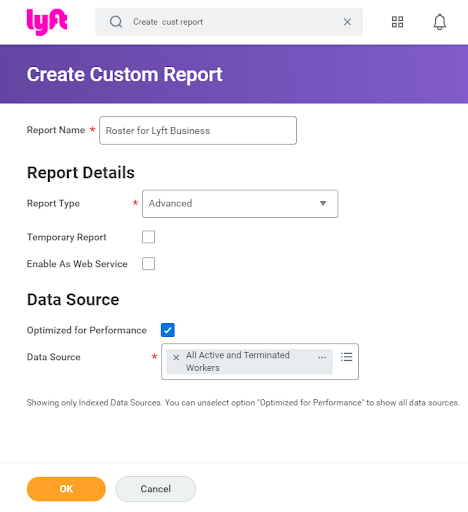Click the Report Name input field
The width and height of the screenshot is (468, 512).
pyautogui.click(x=198, y=130)
